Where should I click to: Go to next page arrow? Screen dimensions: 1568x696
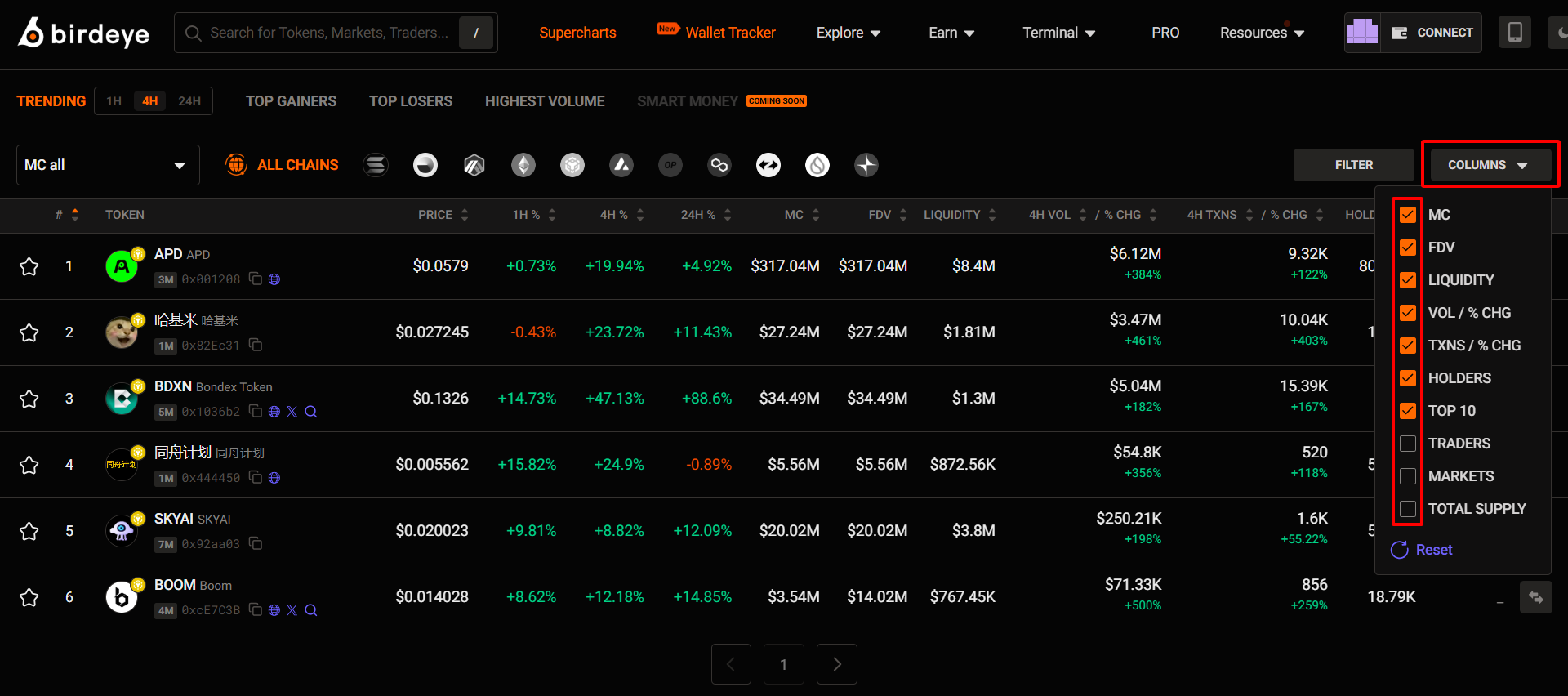point(837,664)
